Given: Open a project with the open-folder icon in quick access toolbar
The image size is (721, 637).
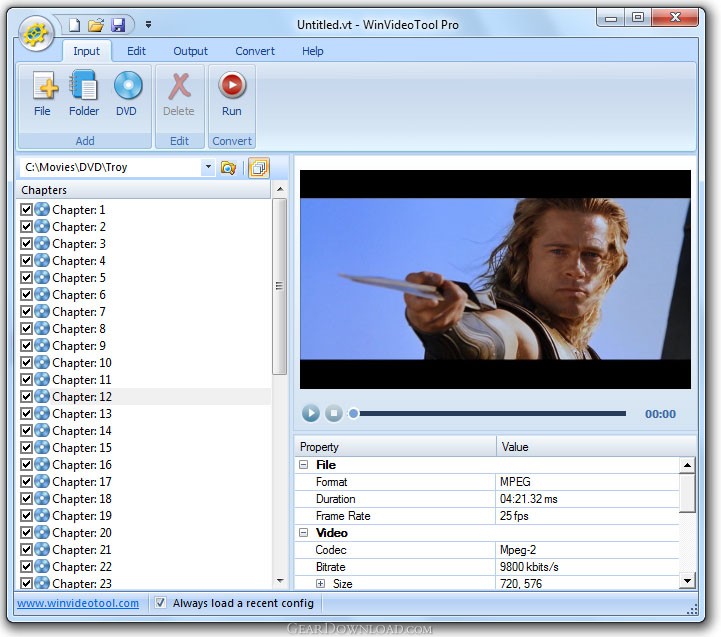Looking at the screenshot, I should [x=96, y=25].
